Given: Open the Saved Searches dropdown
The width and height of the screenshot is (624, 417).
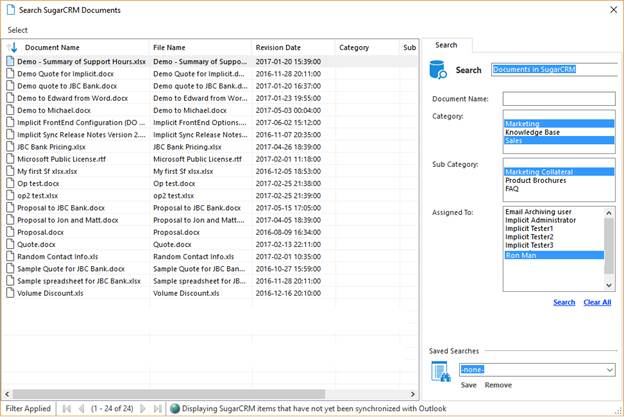Looking at the screenshot, I should tap(609, 370).
